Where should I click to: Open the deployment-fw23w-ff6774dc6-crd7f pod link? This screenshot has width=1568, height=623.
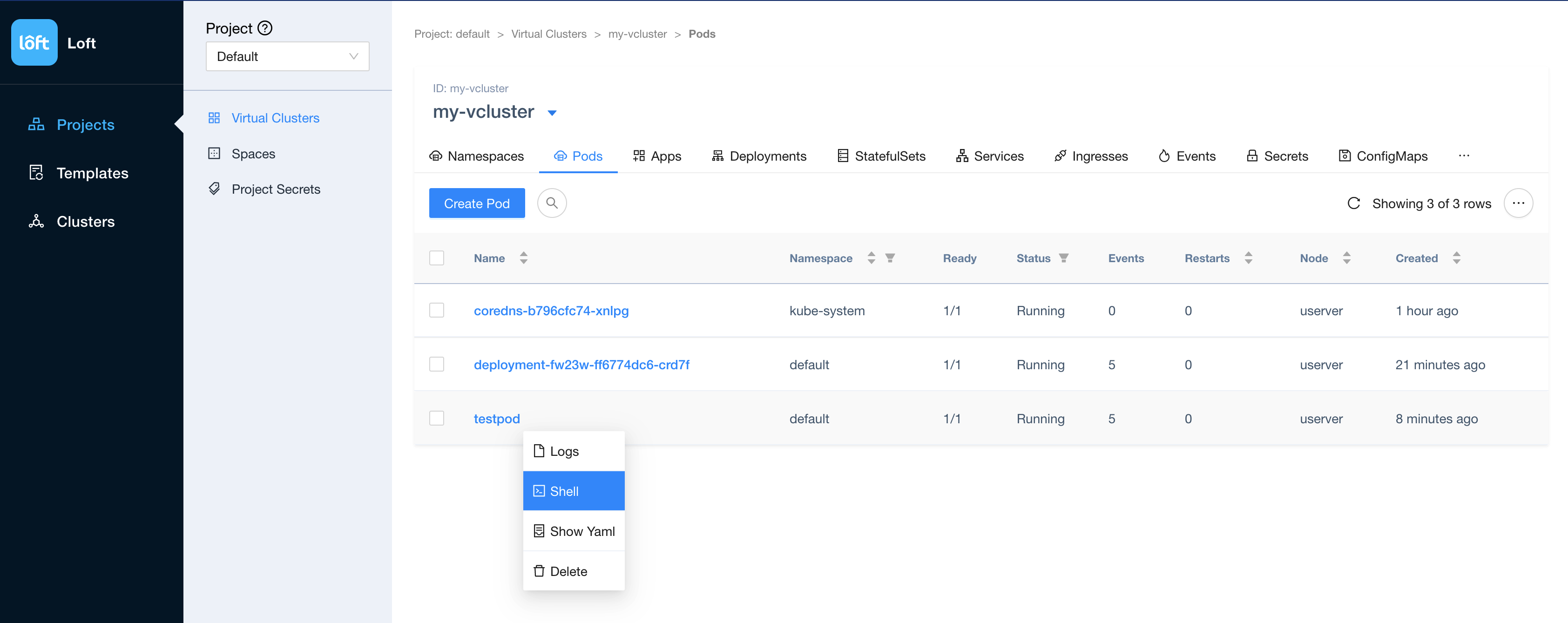click(581, 365)
